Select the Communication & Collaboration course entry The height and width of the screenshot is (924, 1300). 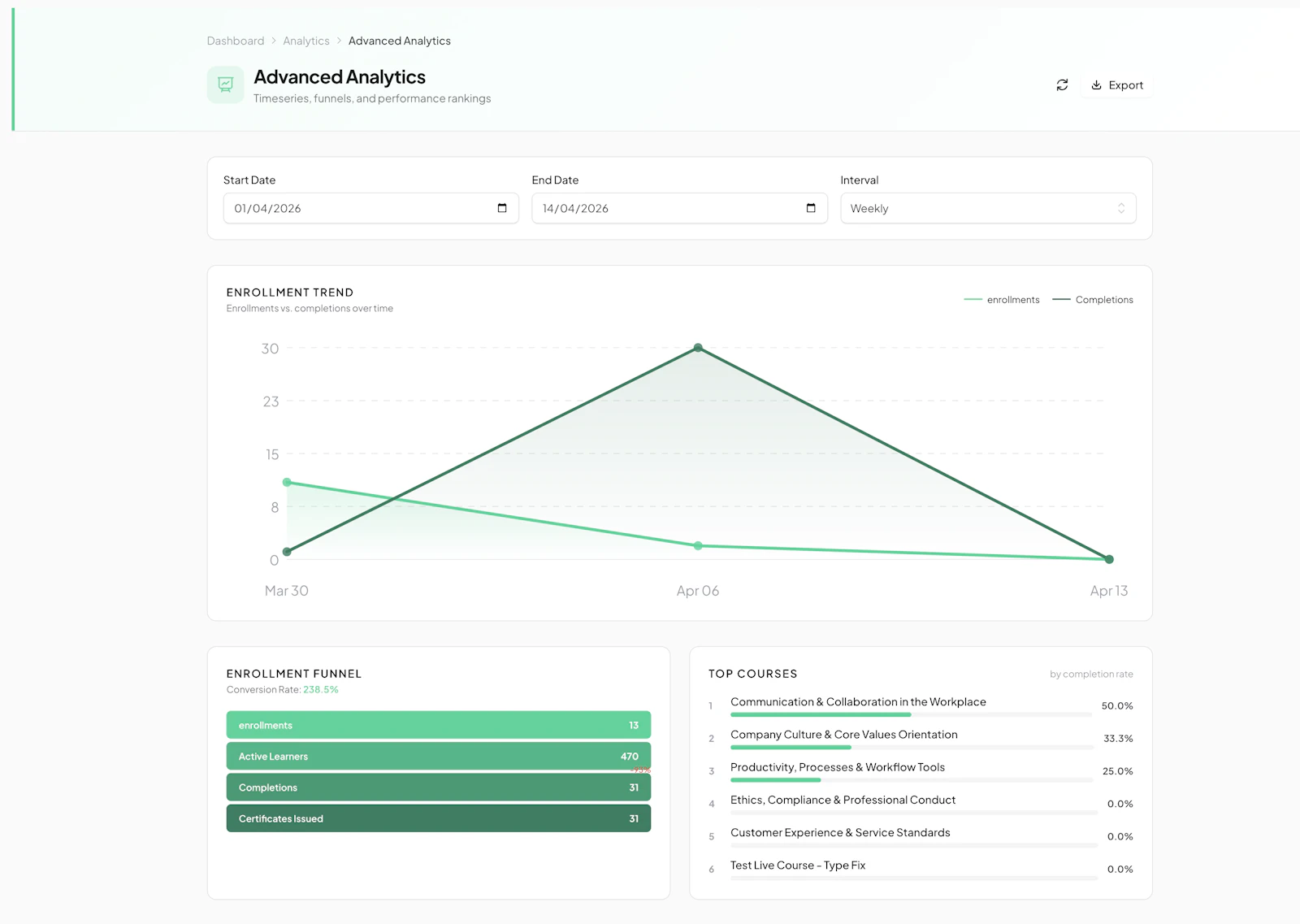tap(857, 702)
